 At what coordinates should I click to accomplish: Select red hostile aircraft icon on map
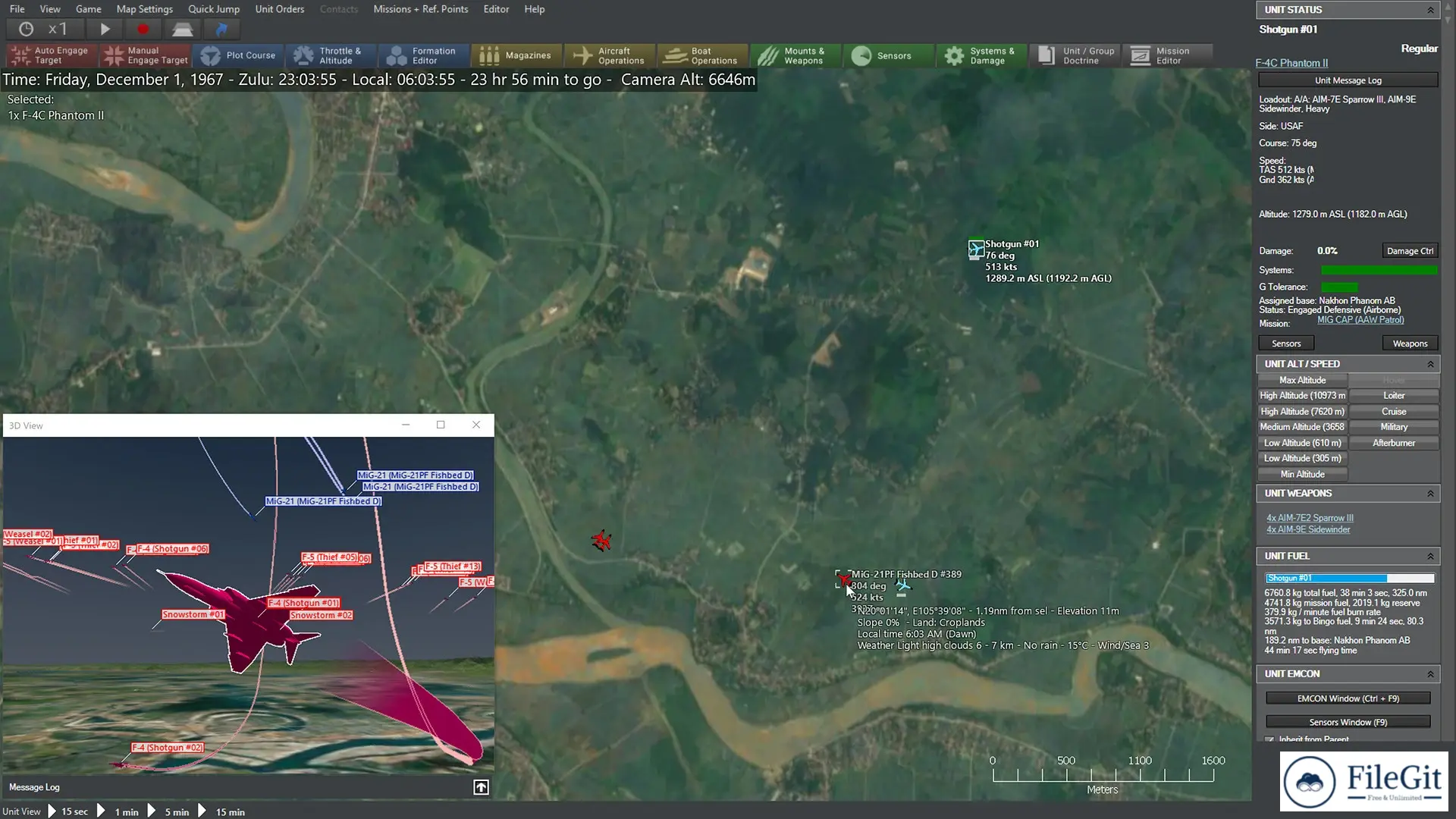click(x=601, y=541)
